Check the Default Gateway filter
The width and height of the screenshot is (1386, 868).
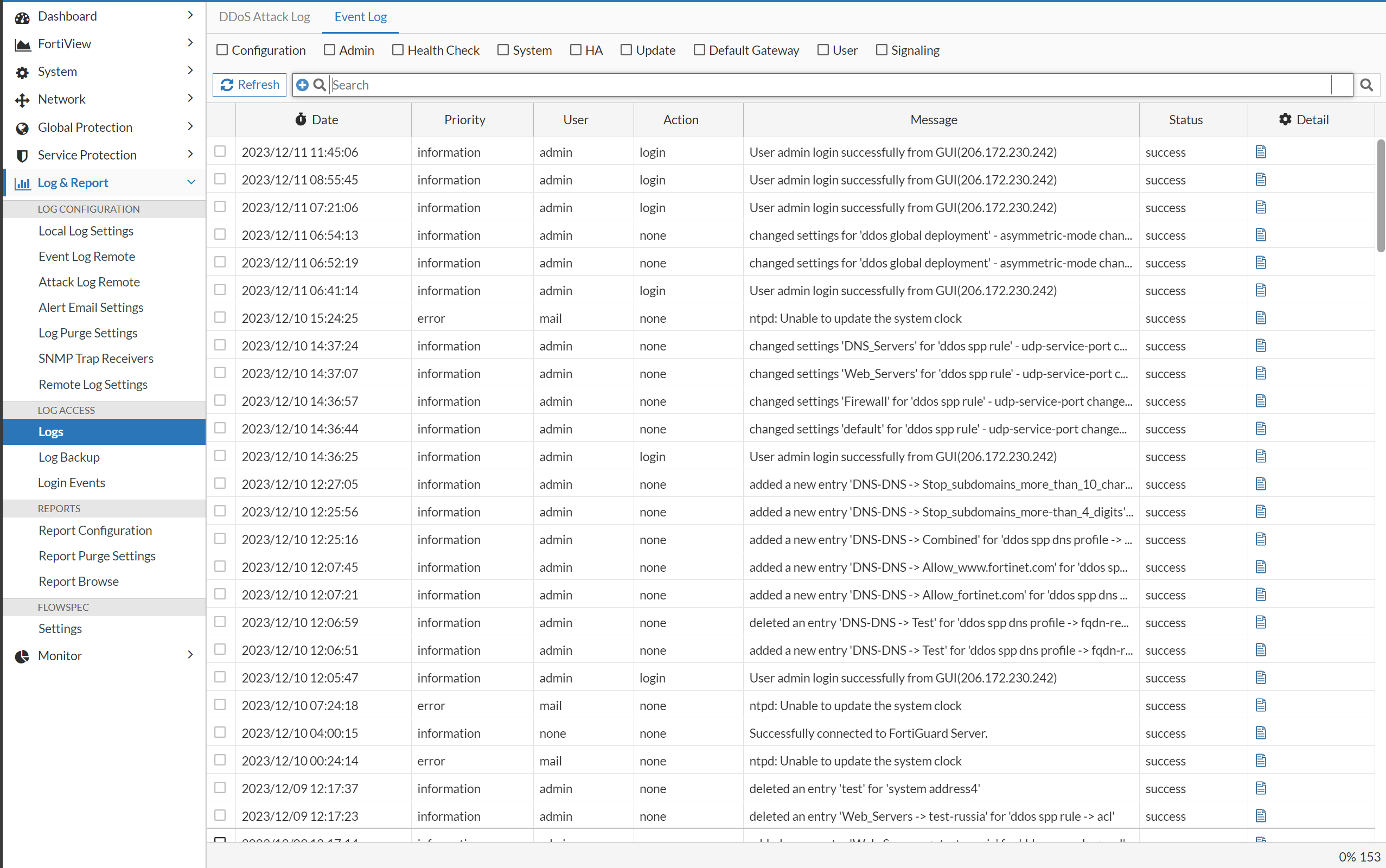point(699,50)
